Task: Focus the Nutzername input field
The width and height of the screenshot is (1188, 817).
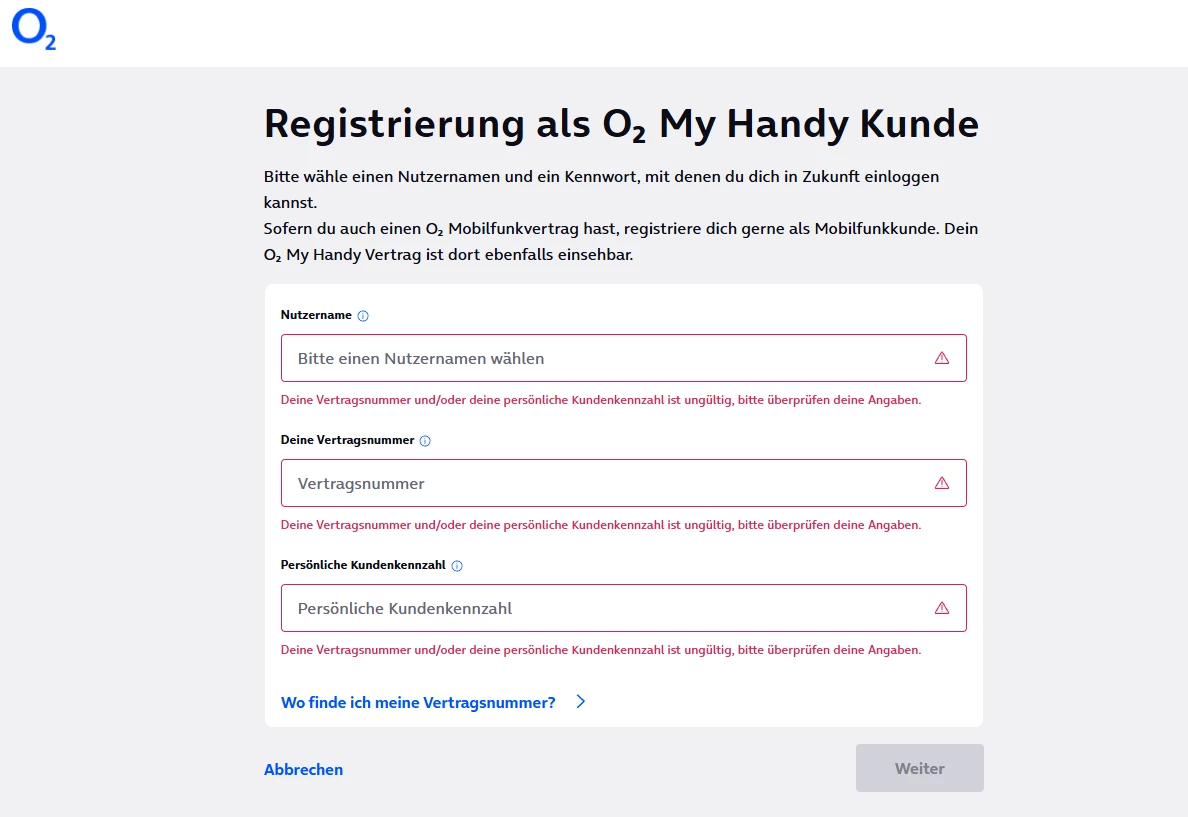Action: pyautogui.click(x=600, y=358)
